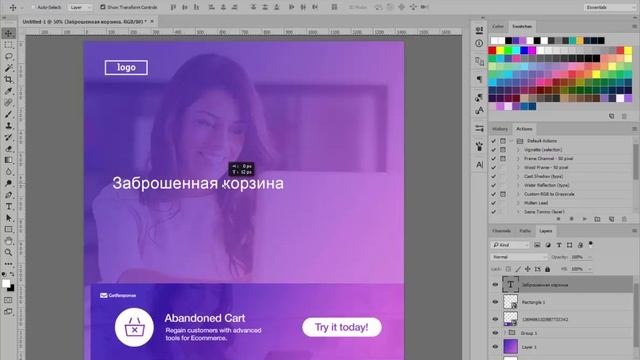The height and width of the screenshot is (360, 640).
Task: Select the Move tool in the toolbar
Action: coord(8,33)
